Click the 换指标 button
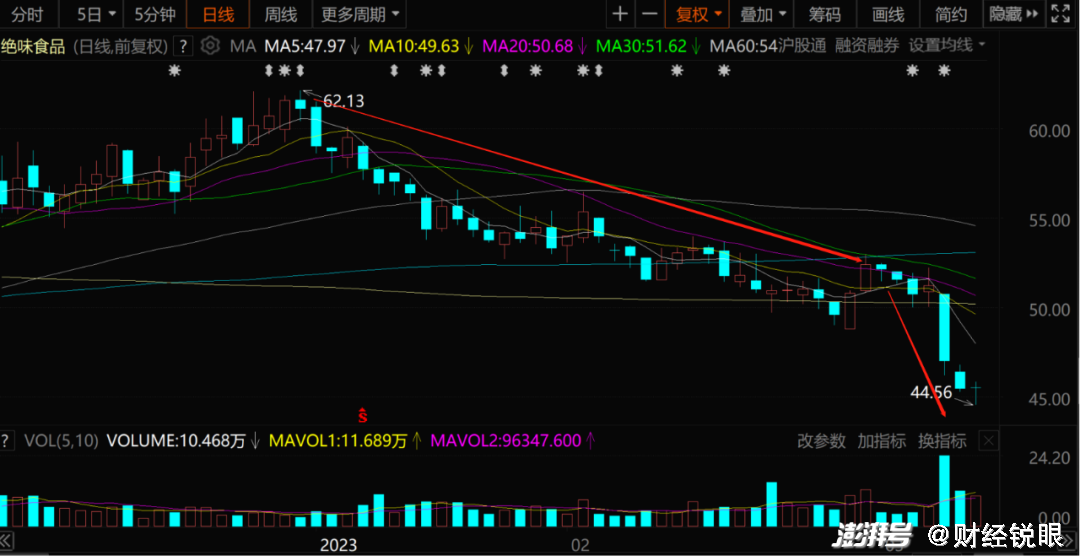The width and height of the screenshot is (1080, 556). click(x=942, y=440)
